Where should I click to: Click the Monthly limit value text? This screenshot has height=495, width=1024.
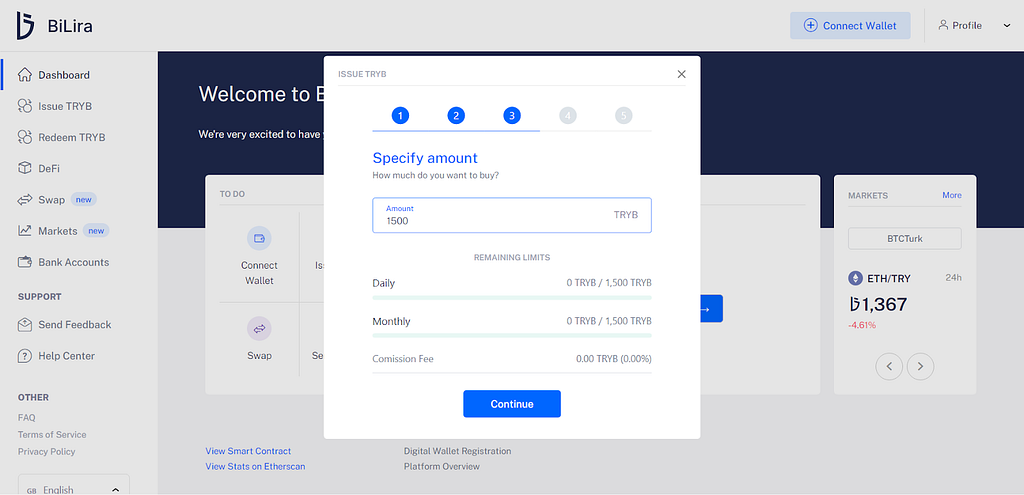click(609, 321)
